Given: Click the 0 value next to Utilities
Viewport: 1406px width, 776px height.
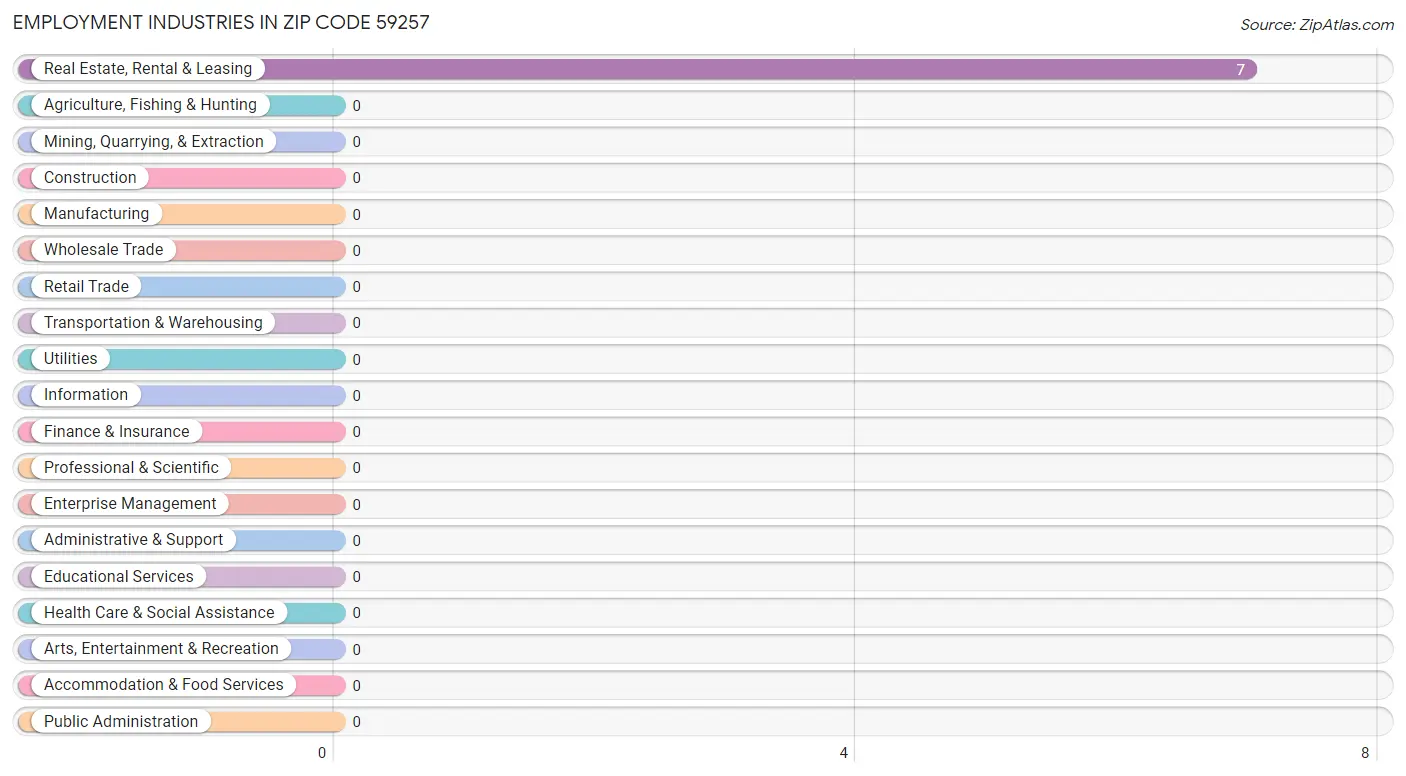Looking at the screenshot, I should 356,360.
